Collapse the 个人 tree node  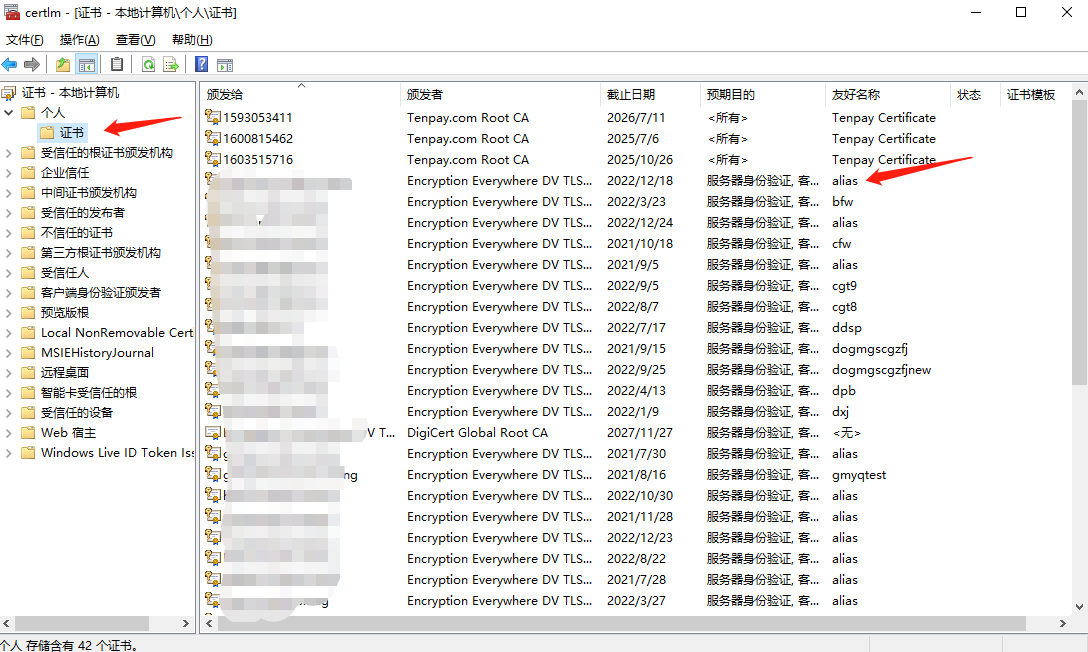(x=8, y=112)
